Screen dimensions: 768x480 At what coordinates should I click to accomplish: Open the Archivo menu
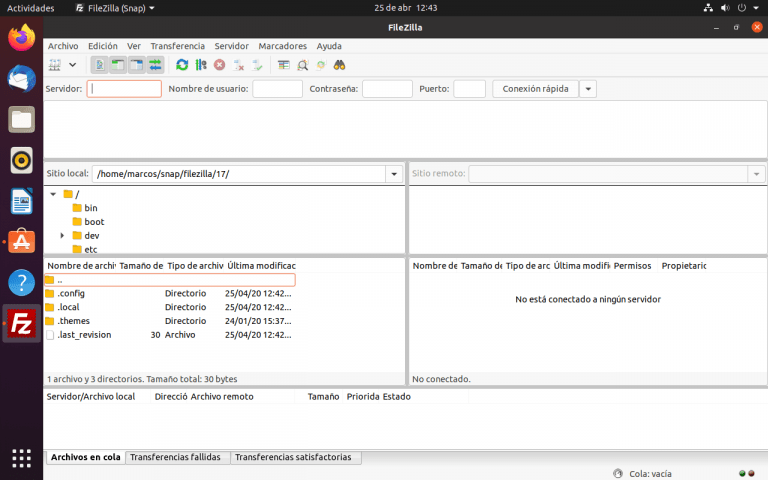pos(63,46)
